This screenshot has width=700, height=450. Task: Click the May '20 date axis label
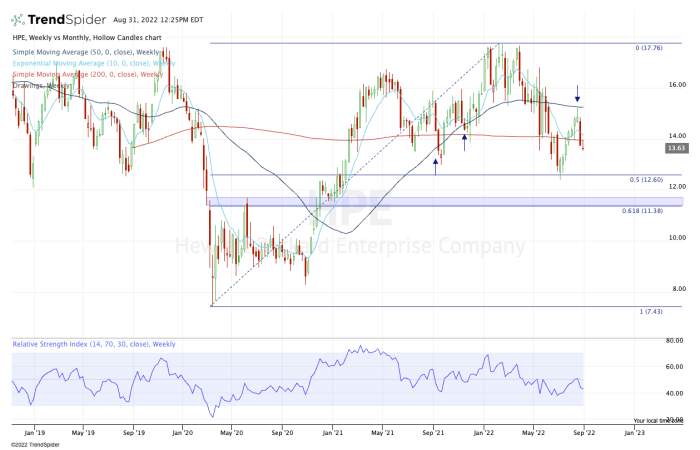[232, 433]
